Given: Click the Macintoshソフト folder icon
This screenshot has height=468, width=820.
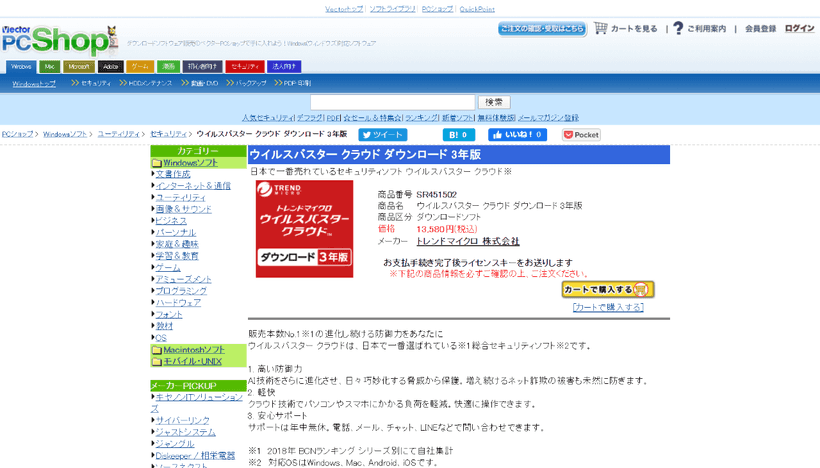Looking at the screenshot, I should (x=157, y=350).
